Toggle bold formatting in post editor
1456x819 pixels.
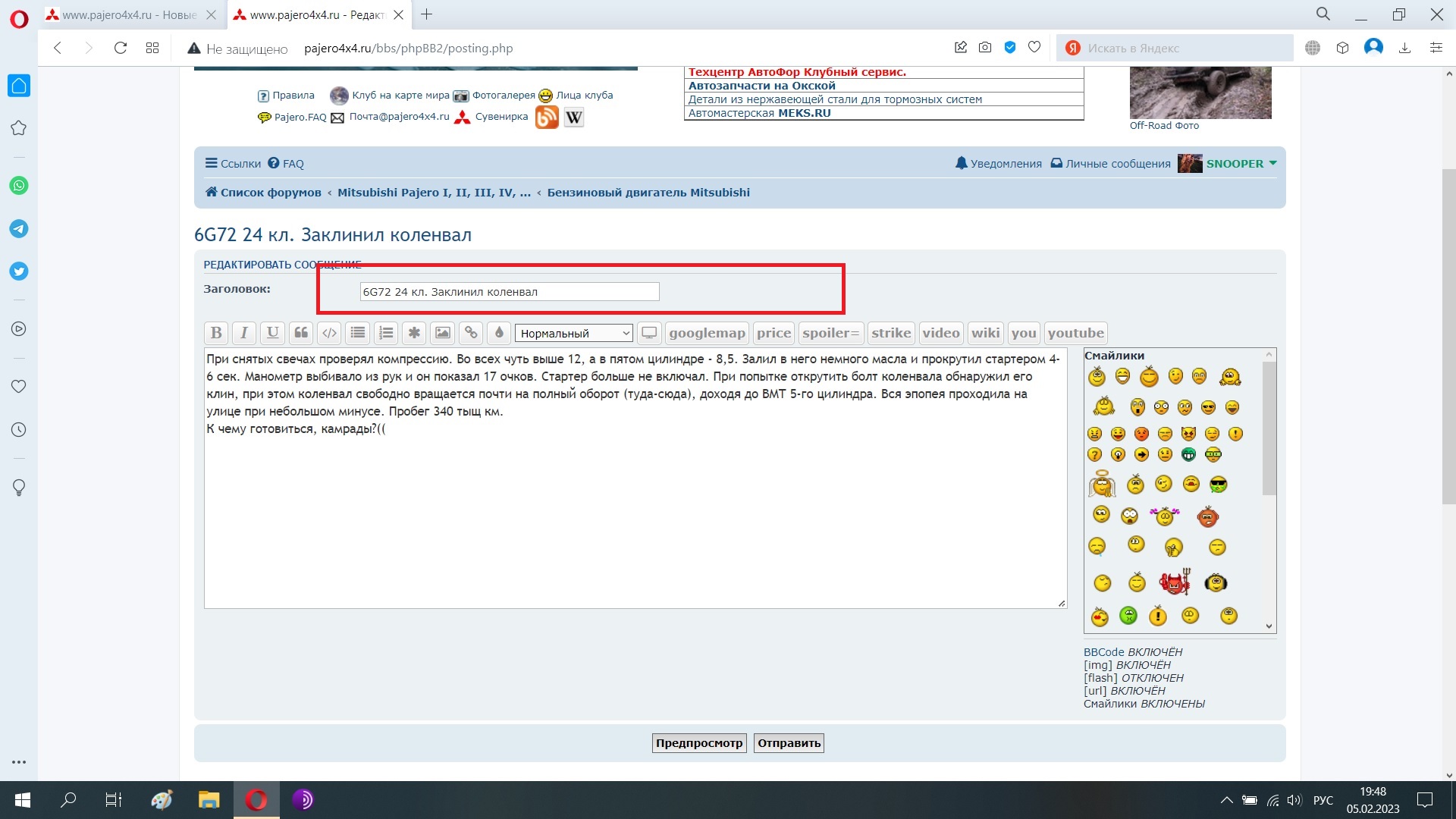click(x=216, y=333)
